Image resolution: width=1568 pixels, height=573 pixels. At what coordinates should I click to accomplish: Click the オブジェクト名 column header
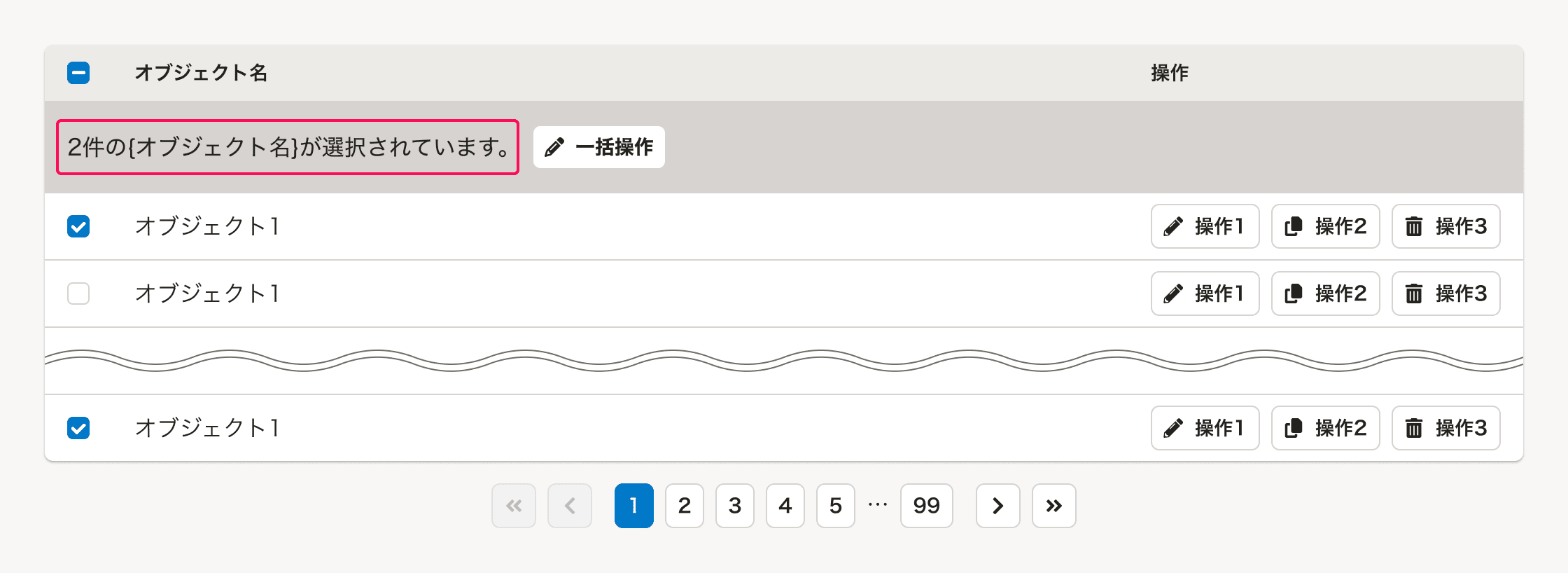[x=201, y=73]
